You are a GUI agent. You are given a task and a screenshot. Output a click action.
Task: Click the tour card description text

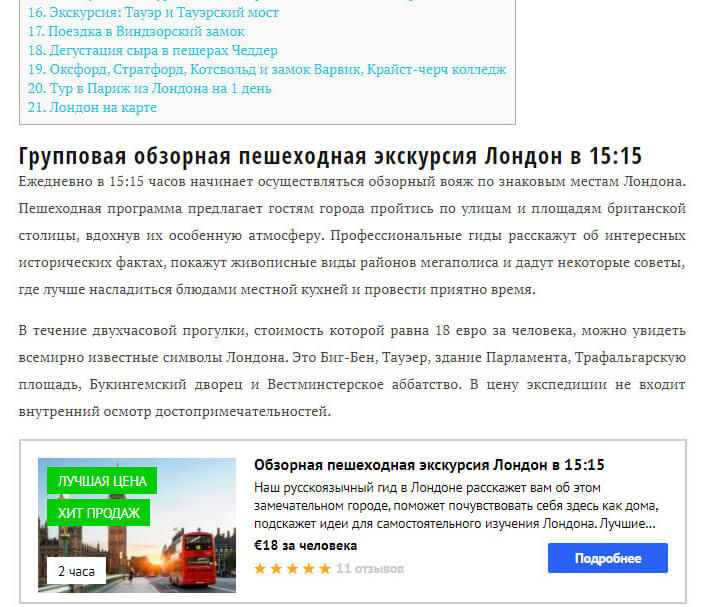click(456, 507)
